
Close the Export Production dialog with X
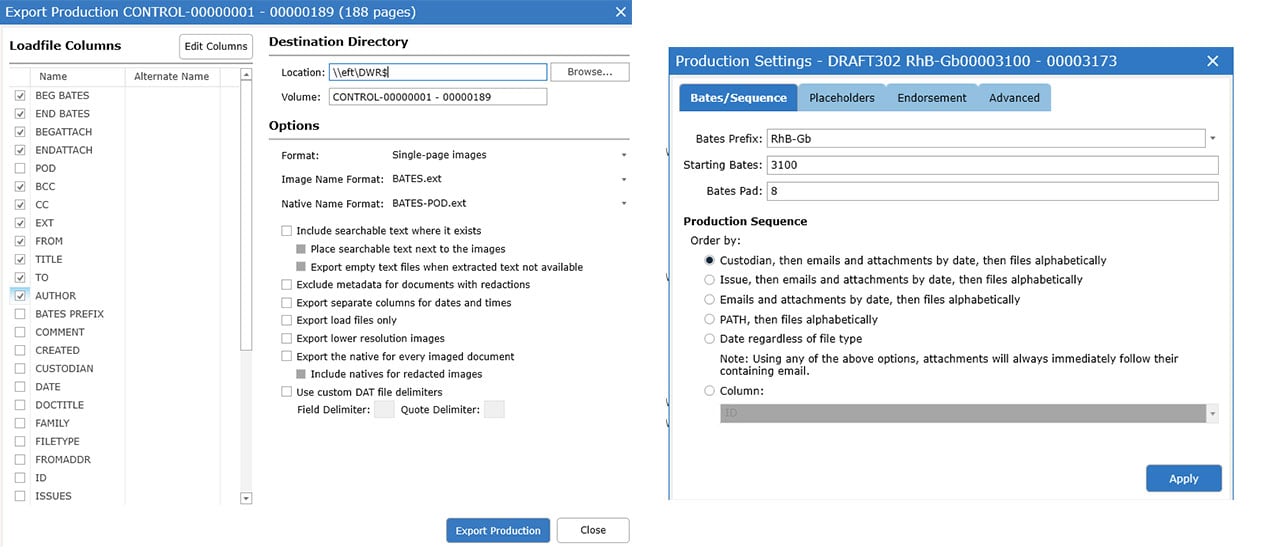tap(621, 12)
